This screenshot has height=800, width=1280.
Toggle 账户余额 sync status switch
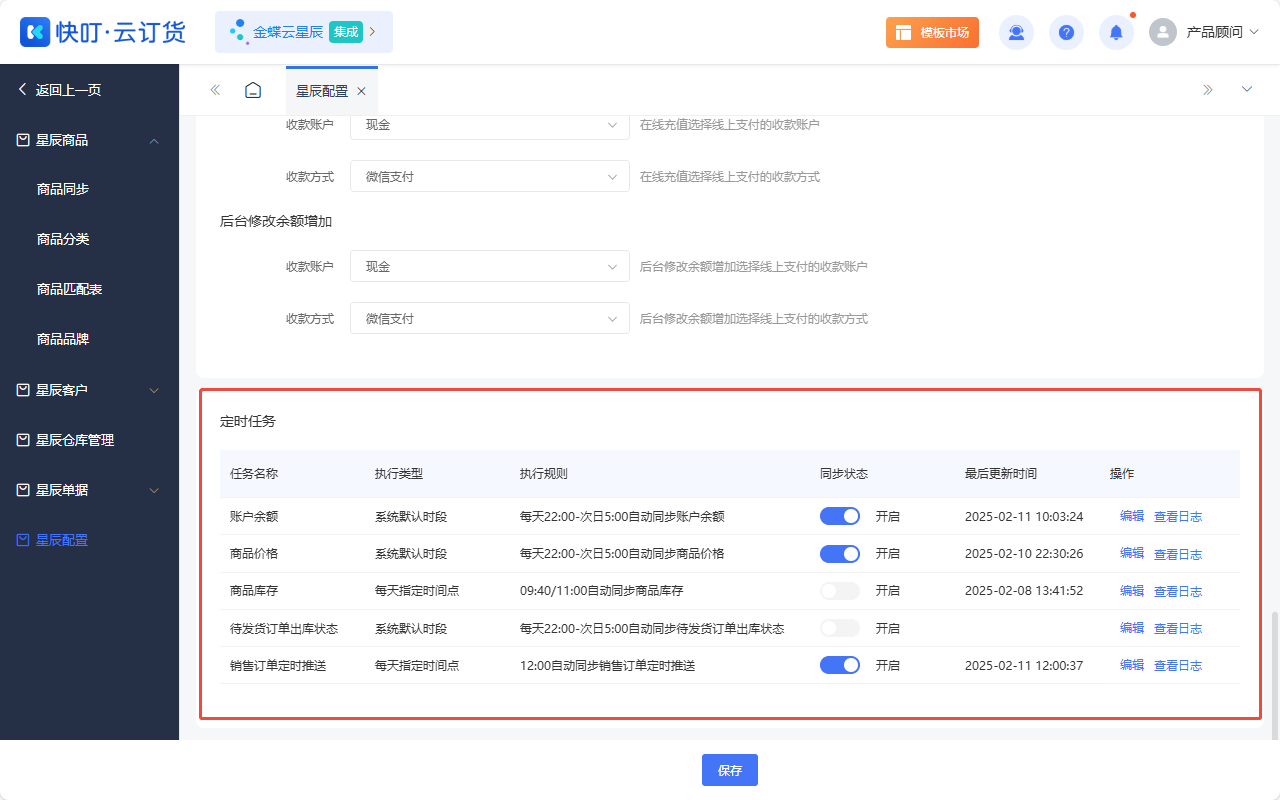click(x=840, y=516)
